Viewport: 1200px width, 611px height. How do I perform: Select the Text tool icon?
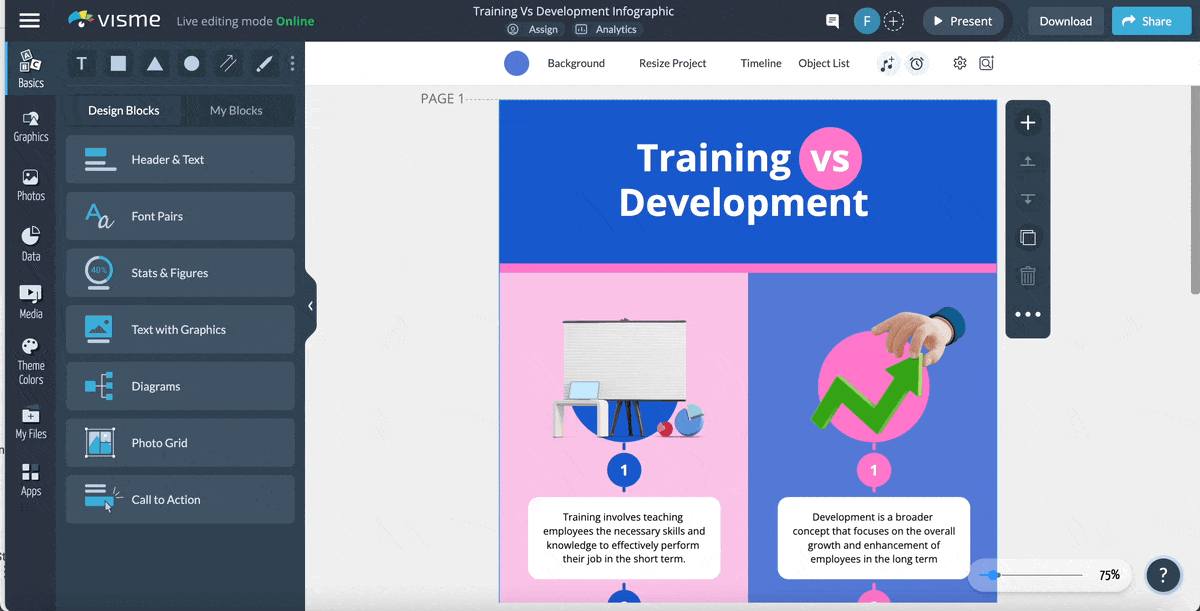tap(82, 64)
